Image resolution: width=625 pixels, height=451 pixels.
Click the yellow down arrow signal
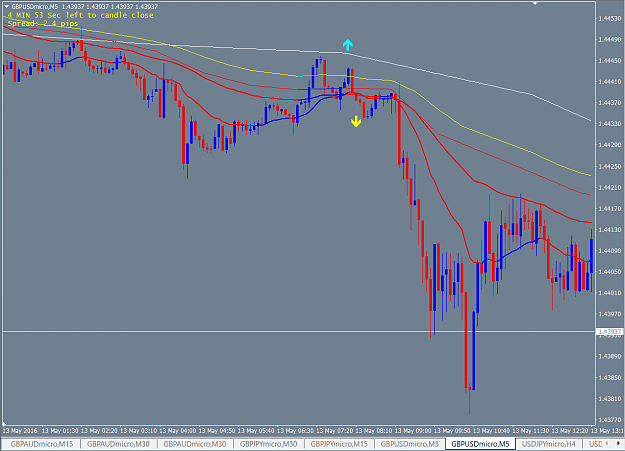click(356, 121)
